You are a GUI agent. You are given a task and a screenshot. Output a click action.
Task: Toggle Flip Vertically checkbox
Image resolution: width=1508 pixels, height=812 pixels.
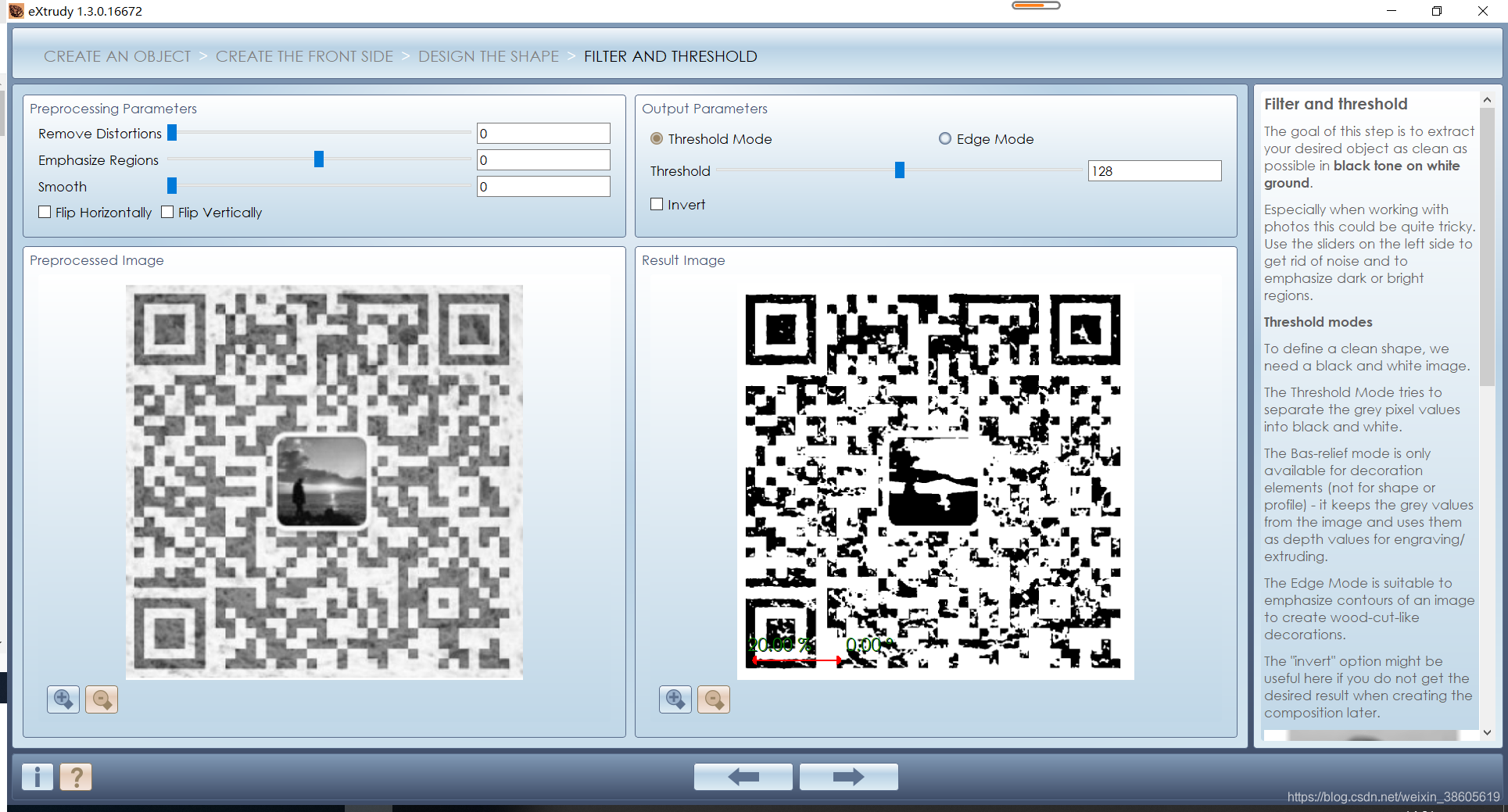pos(167,212)
